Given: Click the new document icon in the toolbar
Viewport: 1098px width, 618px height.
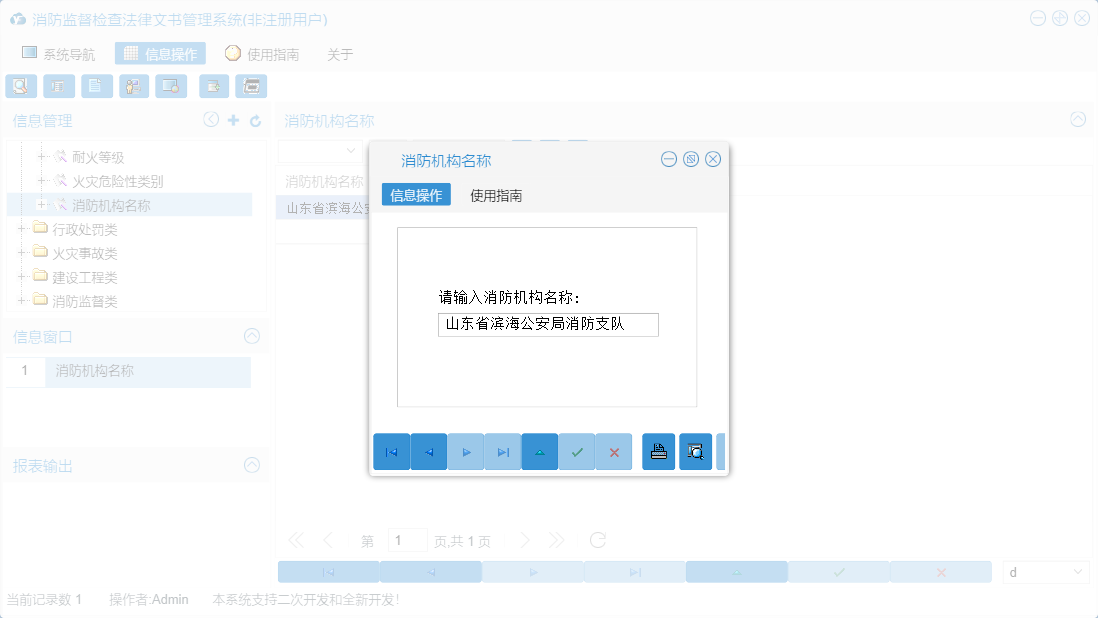Looking at the screenshot, I should (x=96, y=86).
